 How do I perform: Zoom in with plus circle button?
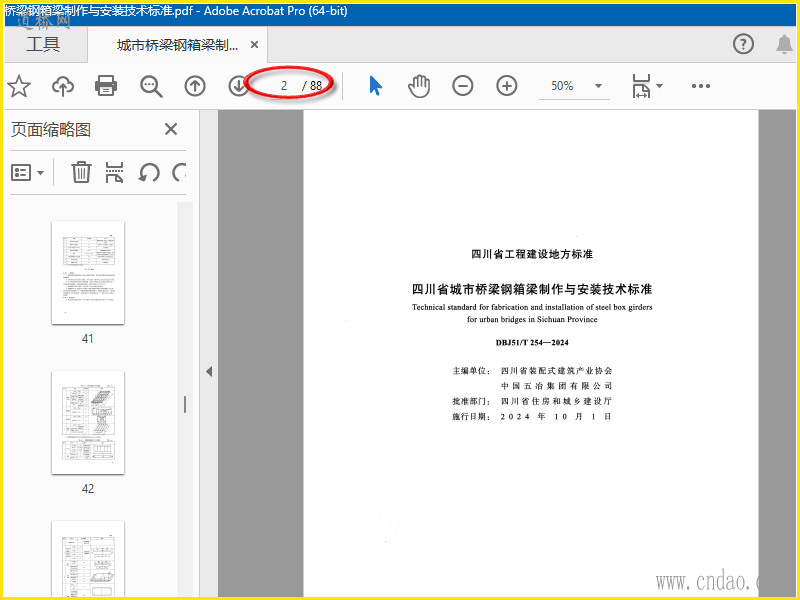click(x=507, y=86)
